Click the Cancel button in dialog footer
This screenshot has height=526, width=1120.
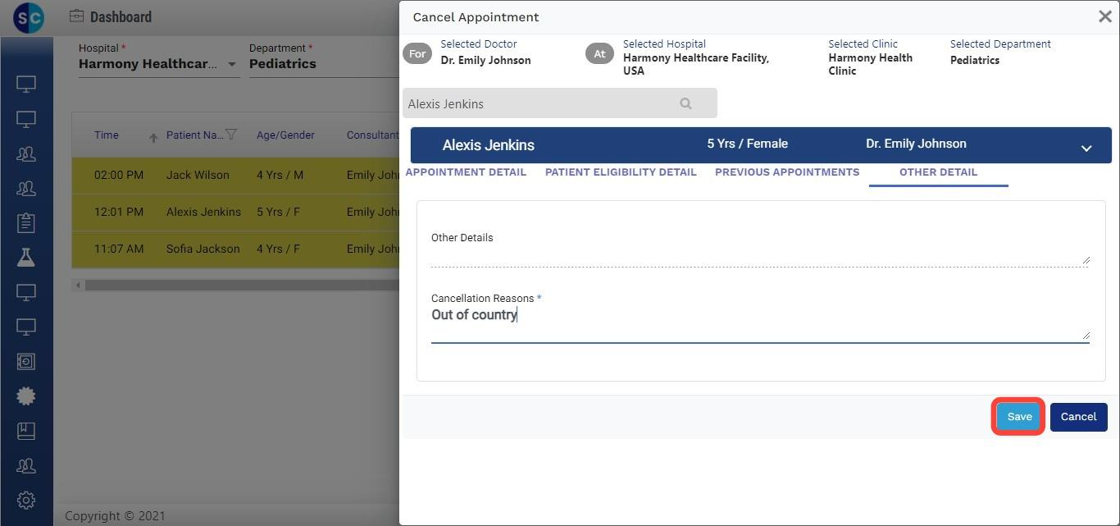(x=1079, y=417)
